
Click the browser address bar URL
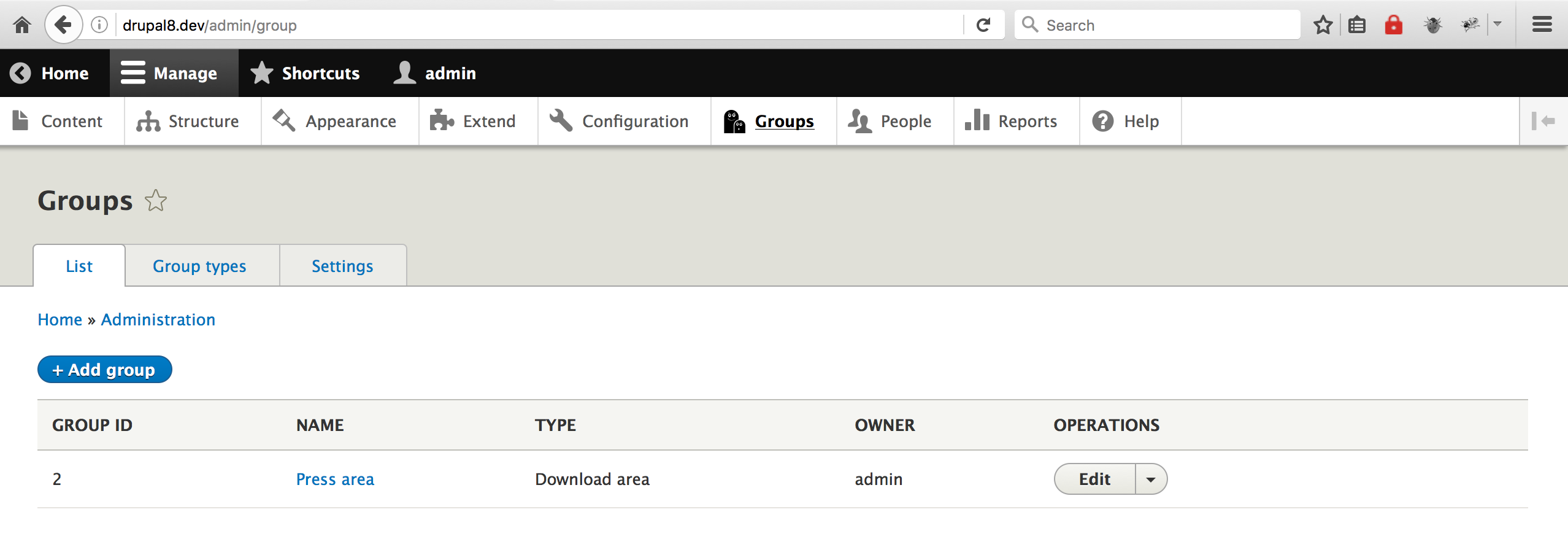point(210,25)
